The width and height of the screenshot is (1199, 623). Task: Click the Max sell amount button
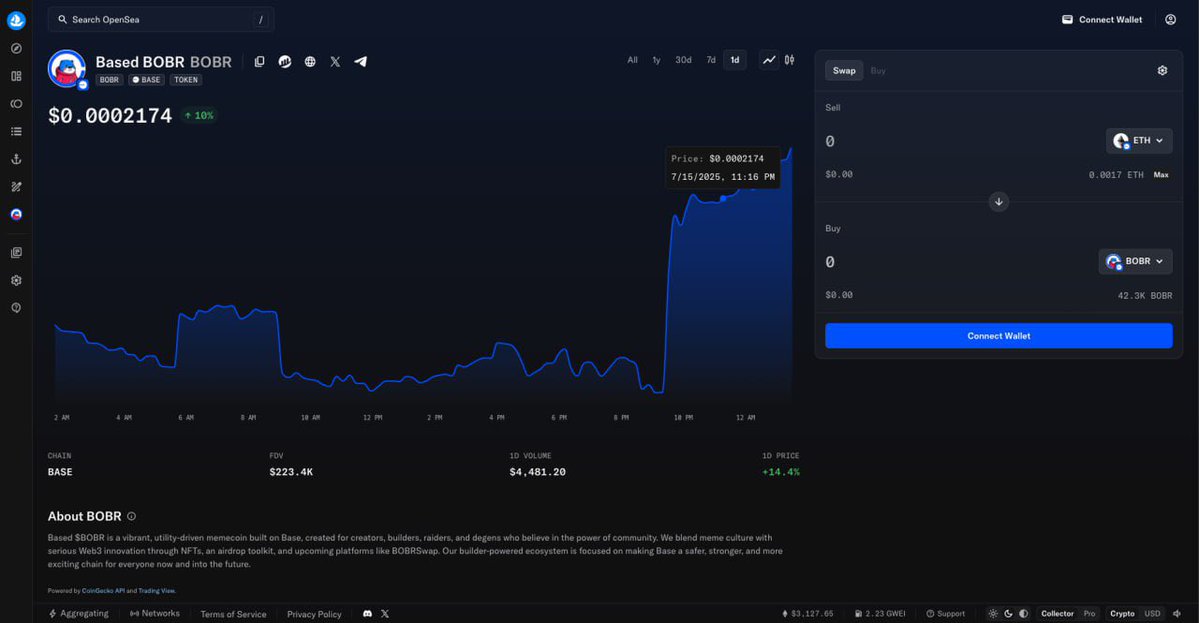1161,175
